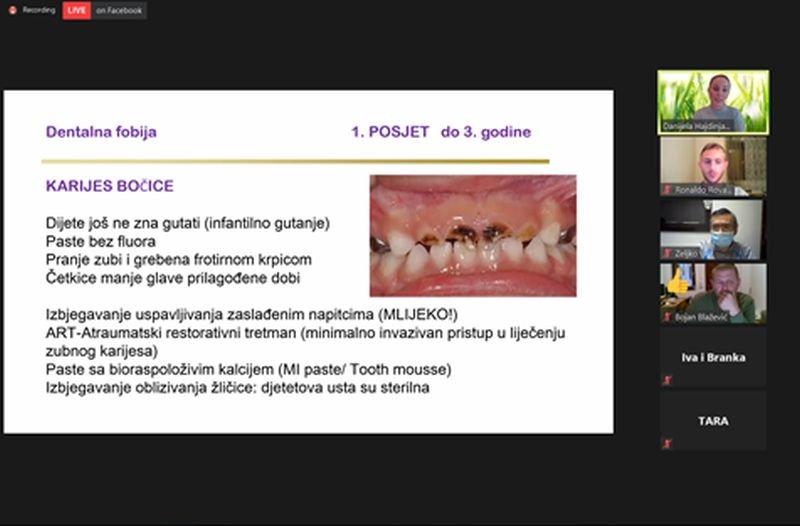Click the '1. POSJET do 3. godine' heading
800x526 pixels.
pyautogui.click(x=440, y=131)
